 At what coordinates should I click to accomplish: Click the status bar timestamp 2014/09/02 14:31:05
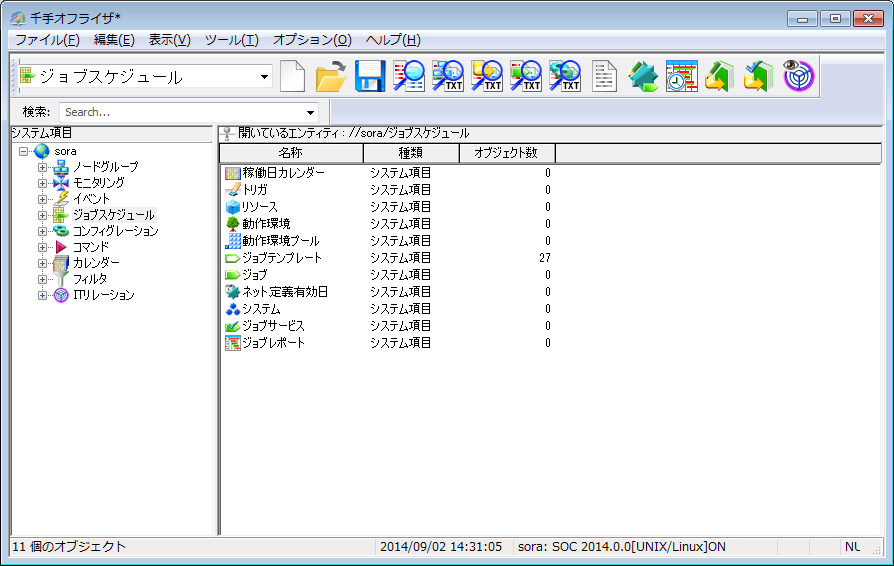pos(441,547)
